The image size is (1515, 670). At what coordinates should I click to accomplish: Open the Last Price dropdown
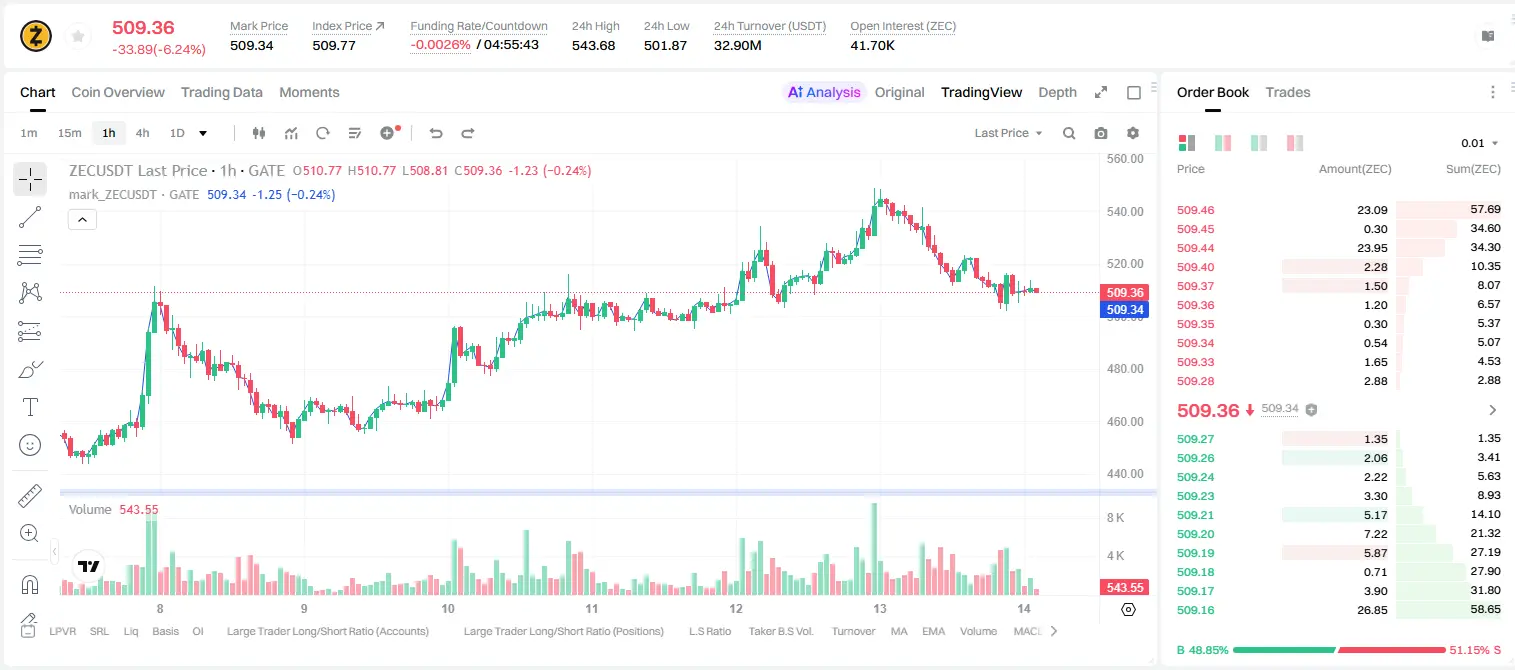point(1008,133)
